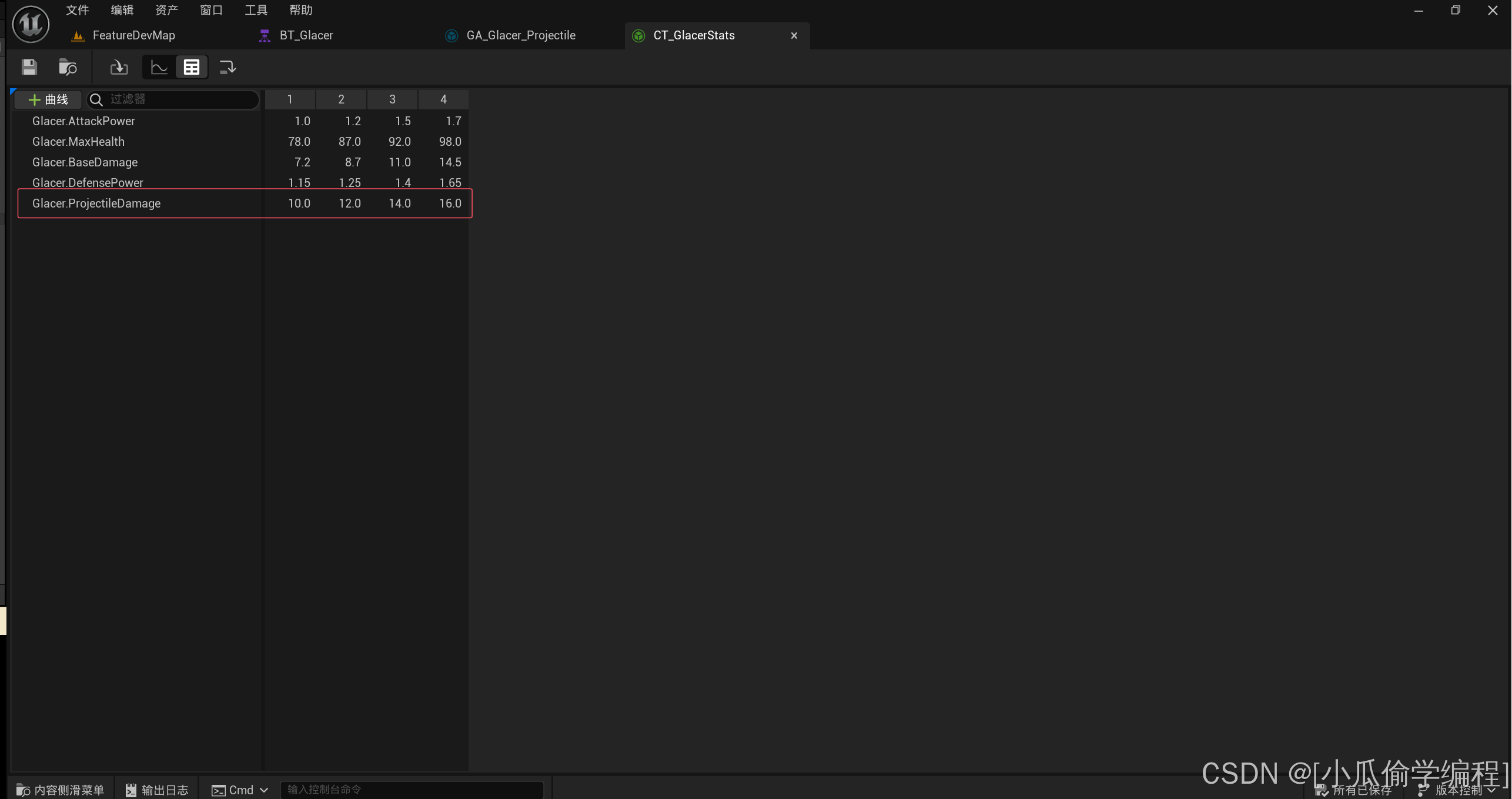Click the console command input field
Viewport: 1512px width, 799px height.
coord(412,790)
